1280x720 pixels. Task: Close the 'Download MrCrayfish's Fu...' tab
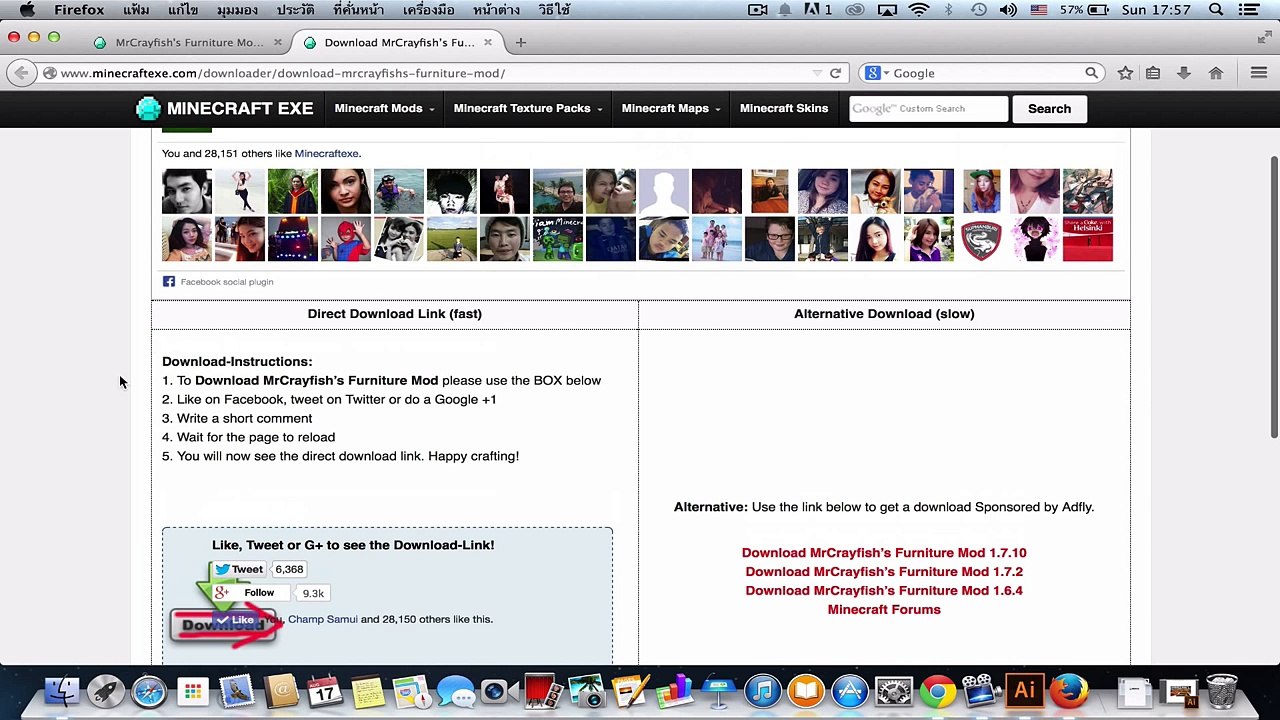point(488,42)
